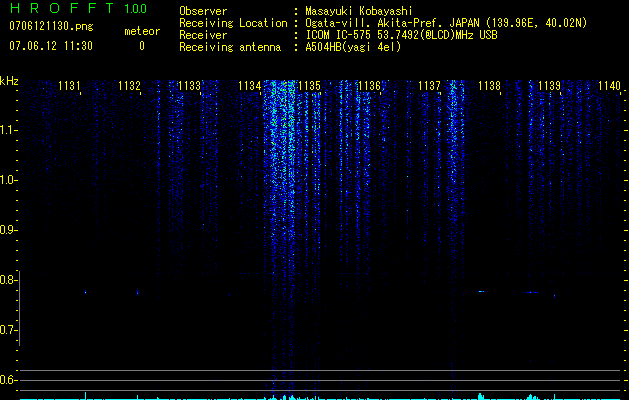The image size is (629, 400).
Task: Click the timestamp 07.06.12 11:30
Action: [x=51, y=46]
